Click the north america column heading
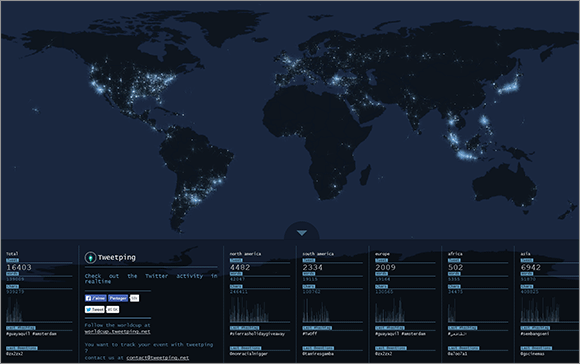Screen dimensions: 580x364 (x=245, y=254)
